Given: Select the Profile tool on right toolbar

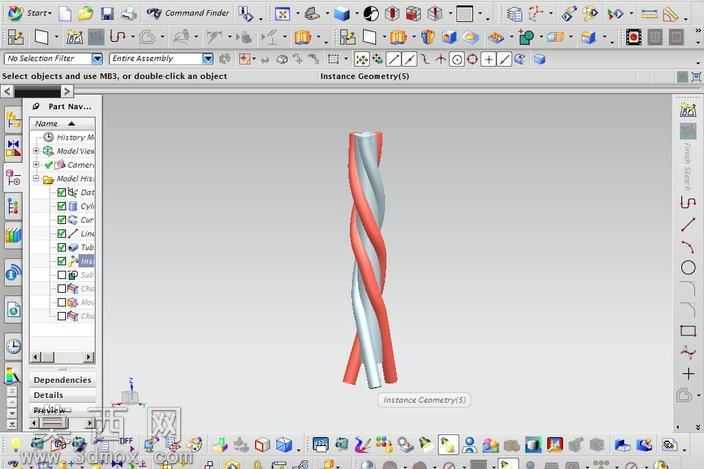Looking at the screenshot, I should [x=688, y=202].
